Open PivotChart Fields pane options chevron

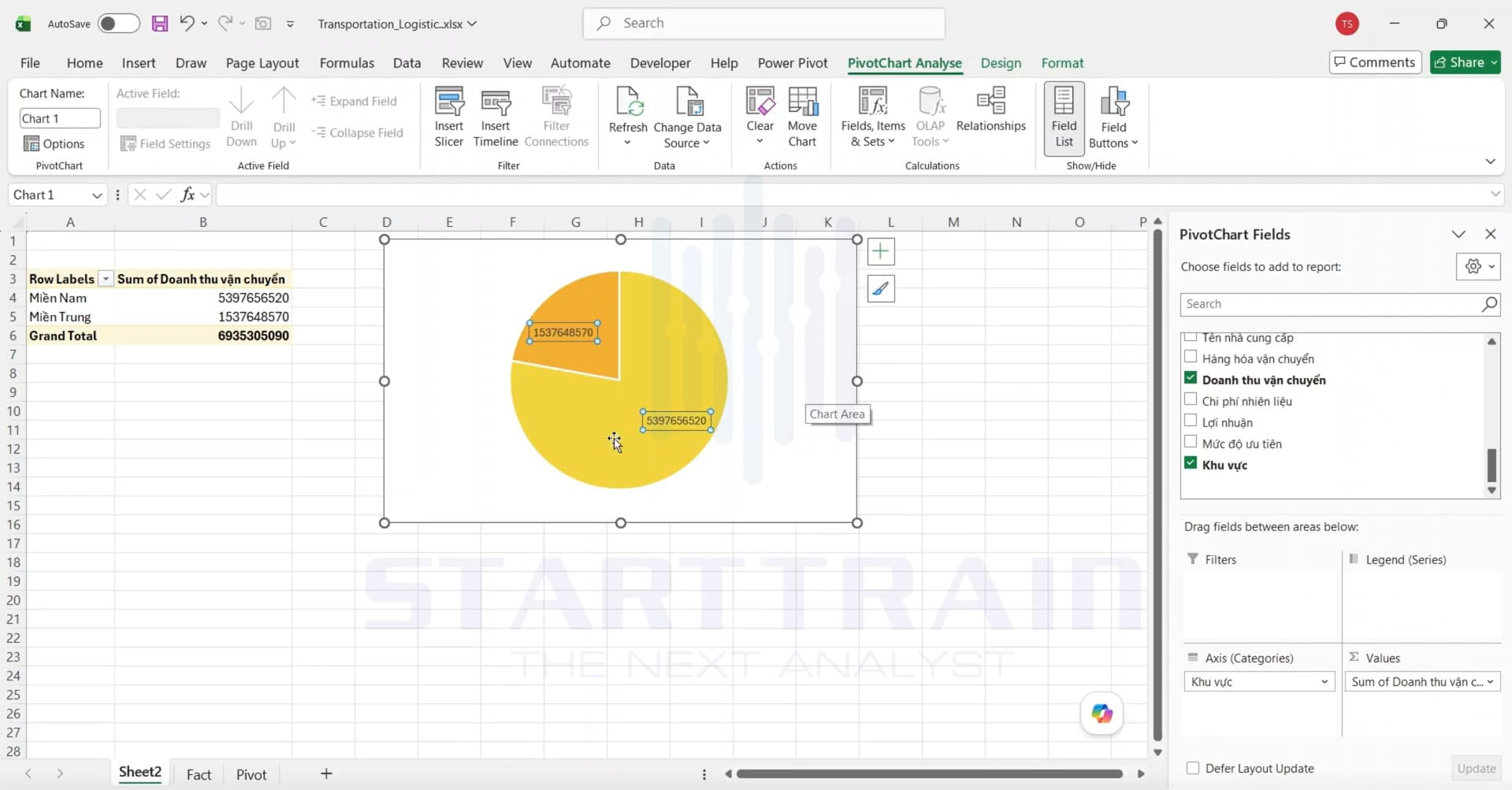pyautogui.click(x=1458, y=235)
